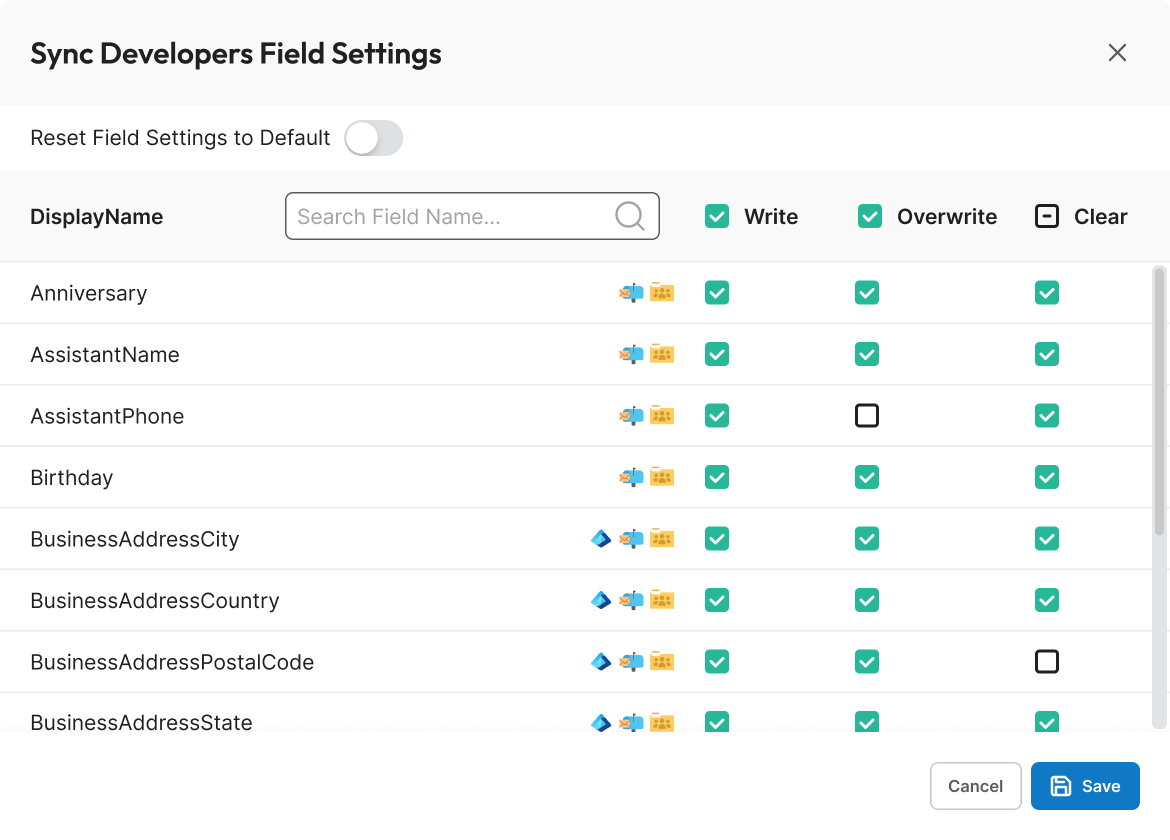1170x840 pixels.
Task: Uncheck the Write column header checkbox
Action: point(717,216)
